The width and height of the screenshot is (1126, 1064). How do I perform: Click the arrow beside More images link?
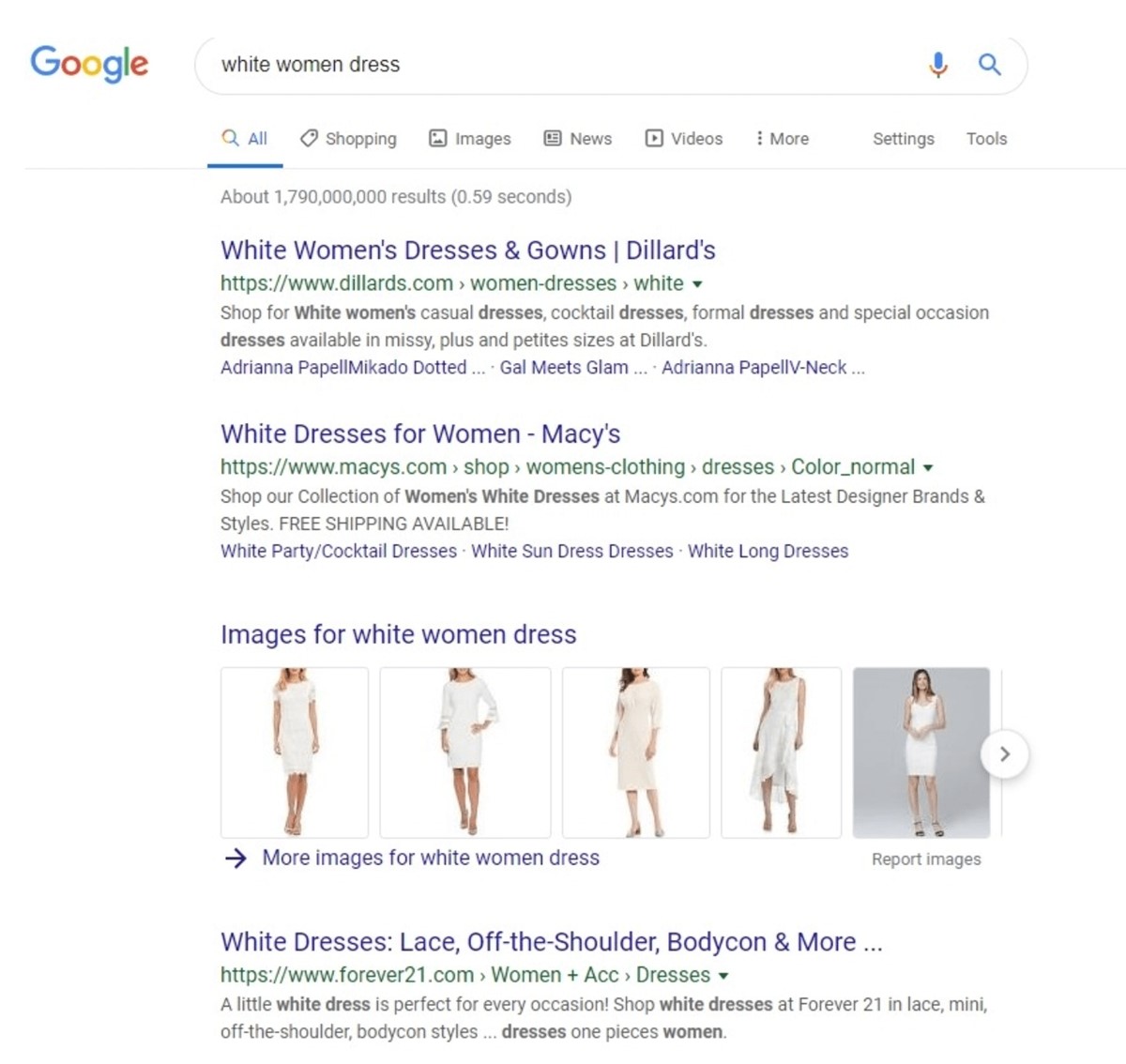tap(236, 858)
